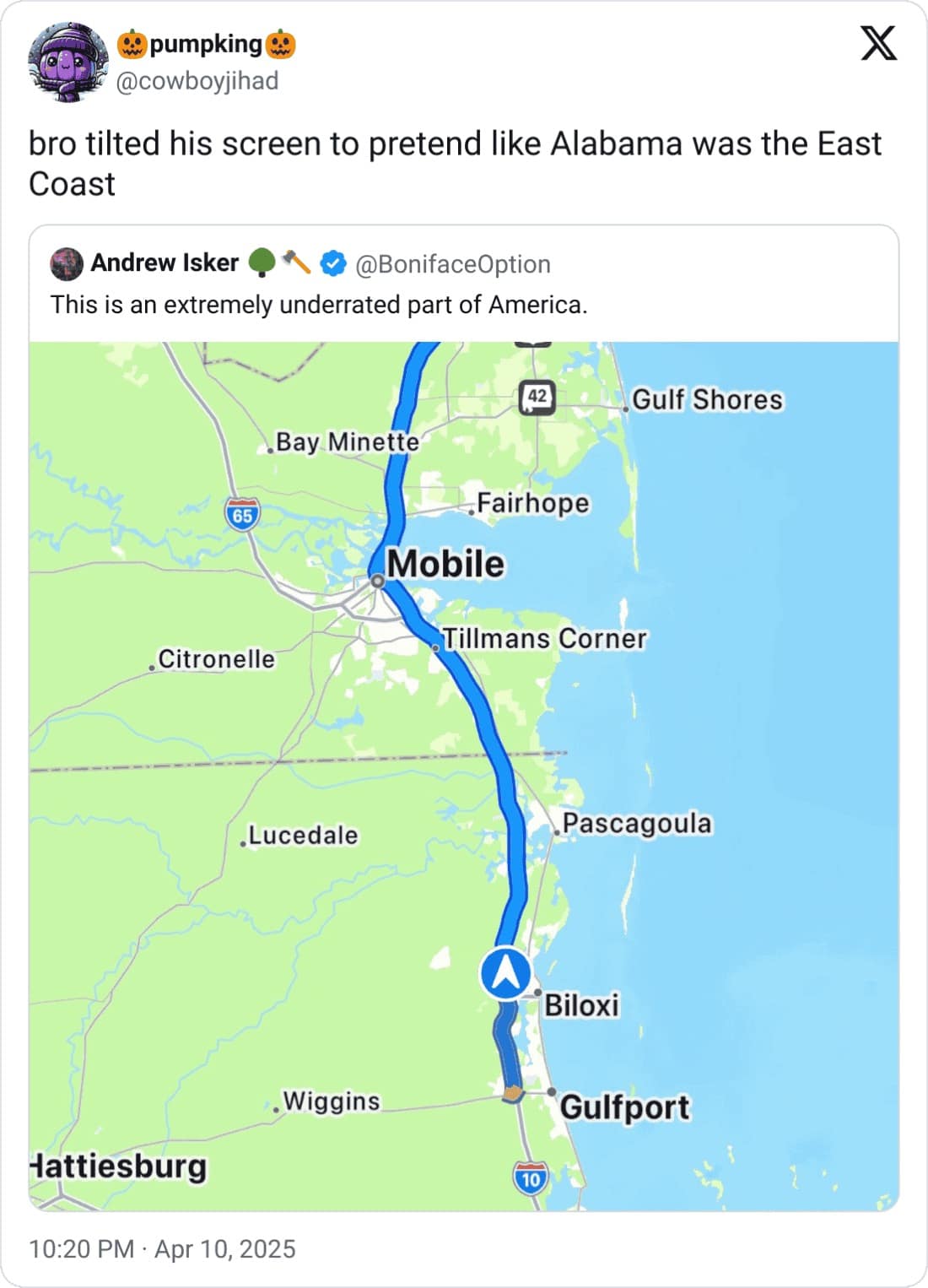The height and width of the screenshot is (1288, 928).
Task: Click the Pascagoula map label
Action: click(637, 823)
